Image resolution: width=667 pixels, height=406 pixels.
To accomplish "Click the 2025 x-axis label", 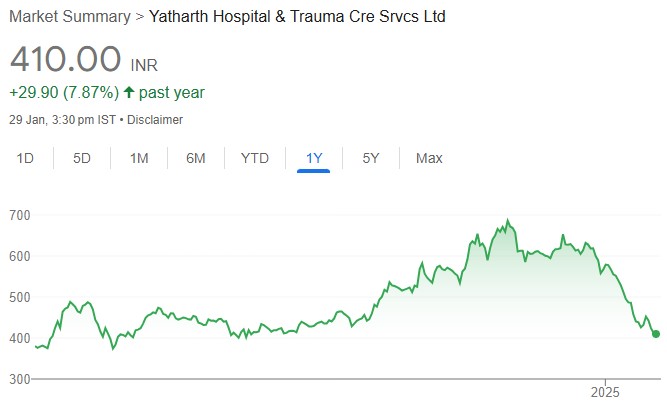I will tap(606, 391).
